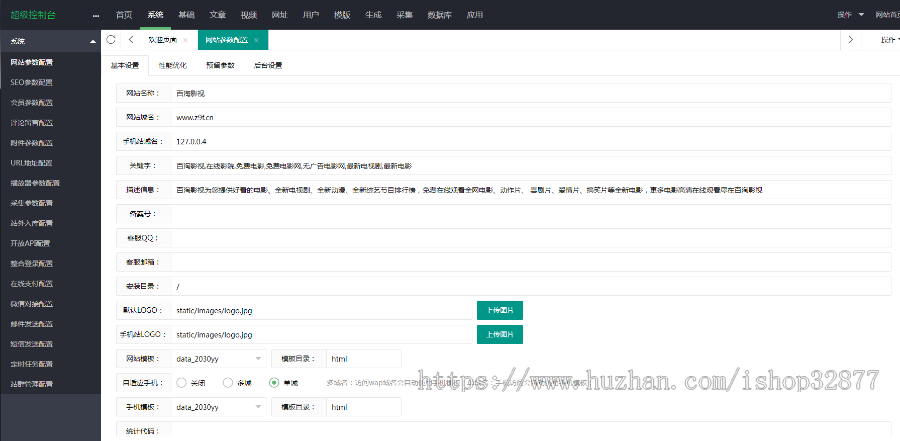Open the 手机模板 dropdown

(219, 407)
